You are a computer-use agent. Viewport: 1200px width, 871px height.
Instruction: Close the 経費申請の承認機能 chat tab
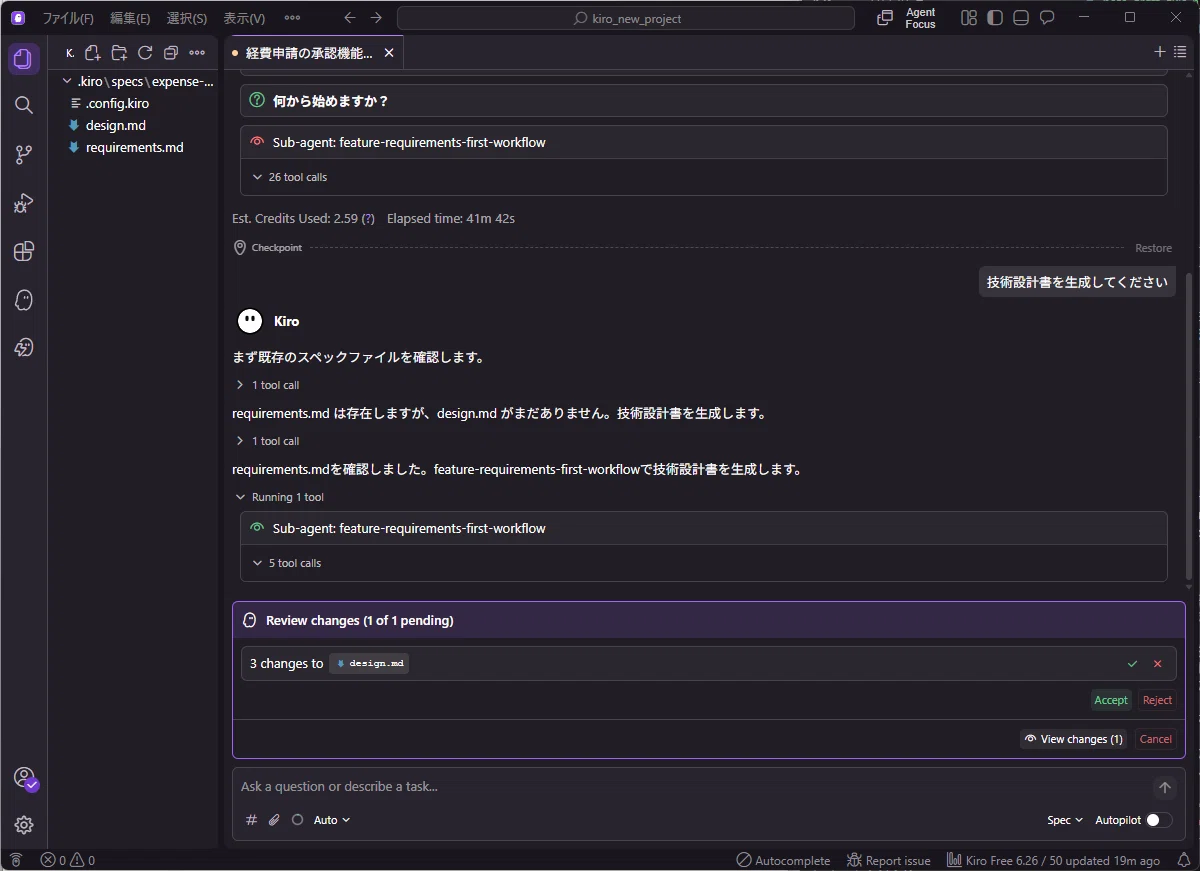(x=389, y=53)
